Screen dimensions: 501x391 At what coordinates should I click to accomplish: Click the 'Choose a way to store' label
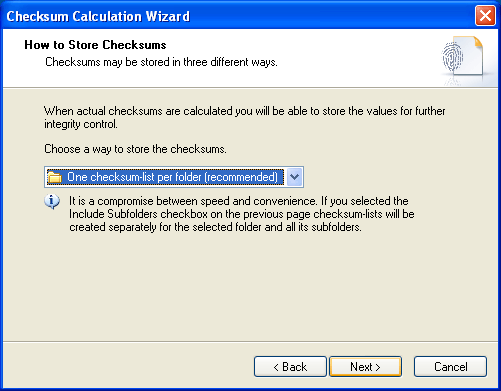135,149
